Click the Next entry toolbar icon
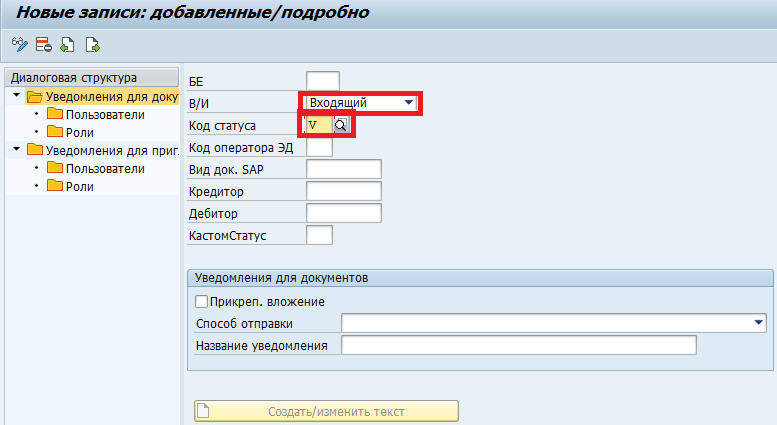Image resolution: width=777 pixels, height=425 pixels. pyautogui.click(x=92, y=44)
